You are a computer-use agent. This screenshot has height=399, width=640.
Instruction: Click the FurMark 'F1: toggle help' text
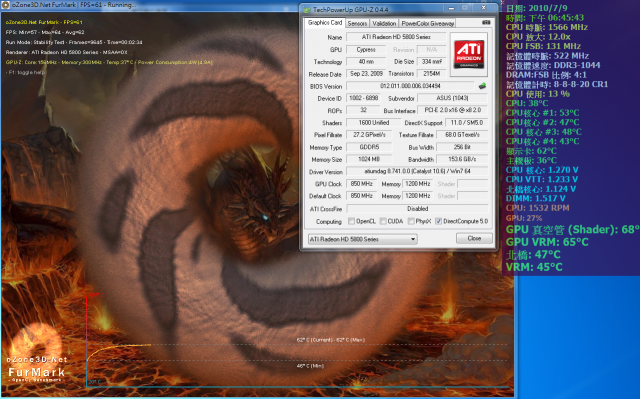pos(26,72)
